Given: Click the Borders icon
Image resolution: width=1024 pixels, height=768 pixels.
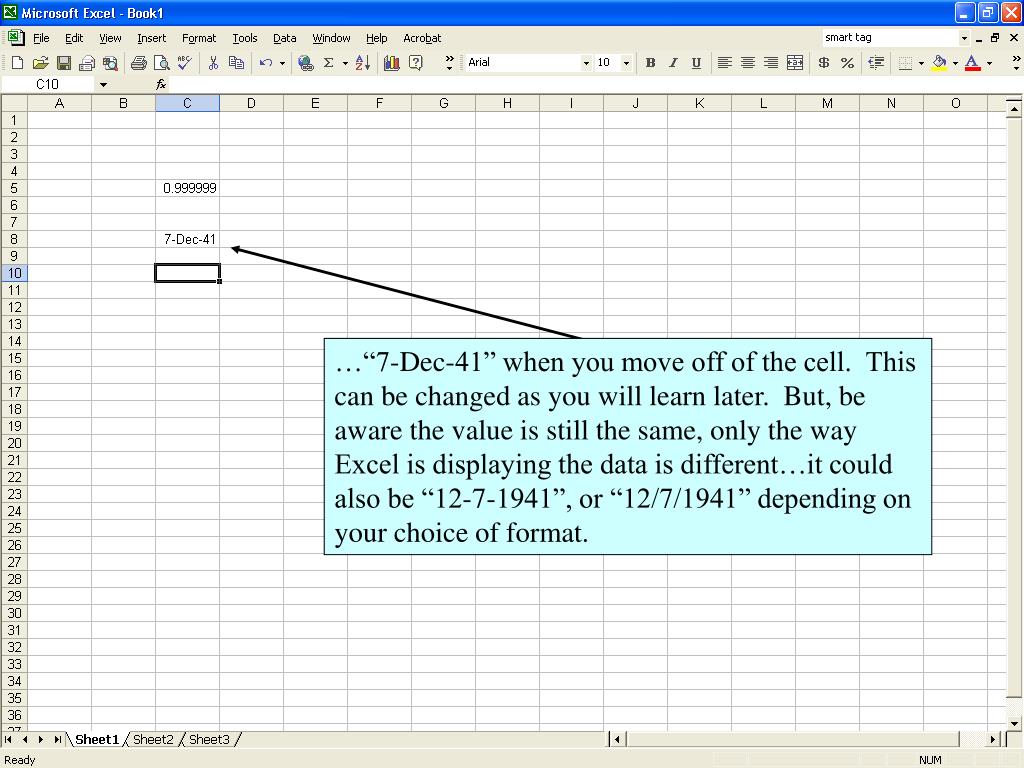Looking at the screenshot, I should tap(905, 63).
